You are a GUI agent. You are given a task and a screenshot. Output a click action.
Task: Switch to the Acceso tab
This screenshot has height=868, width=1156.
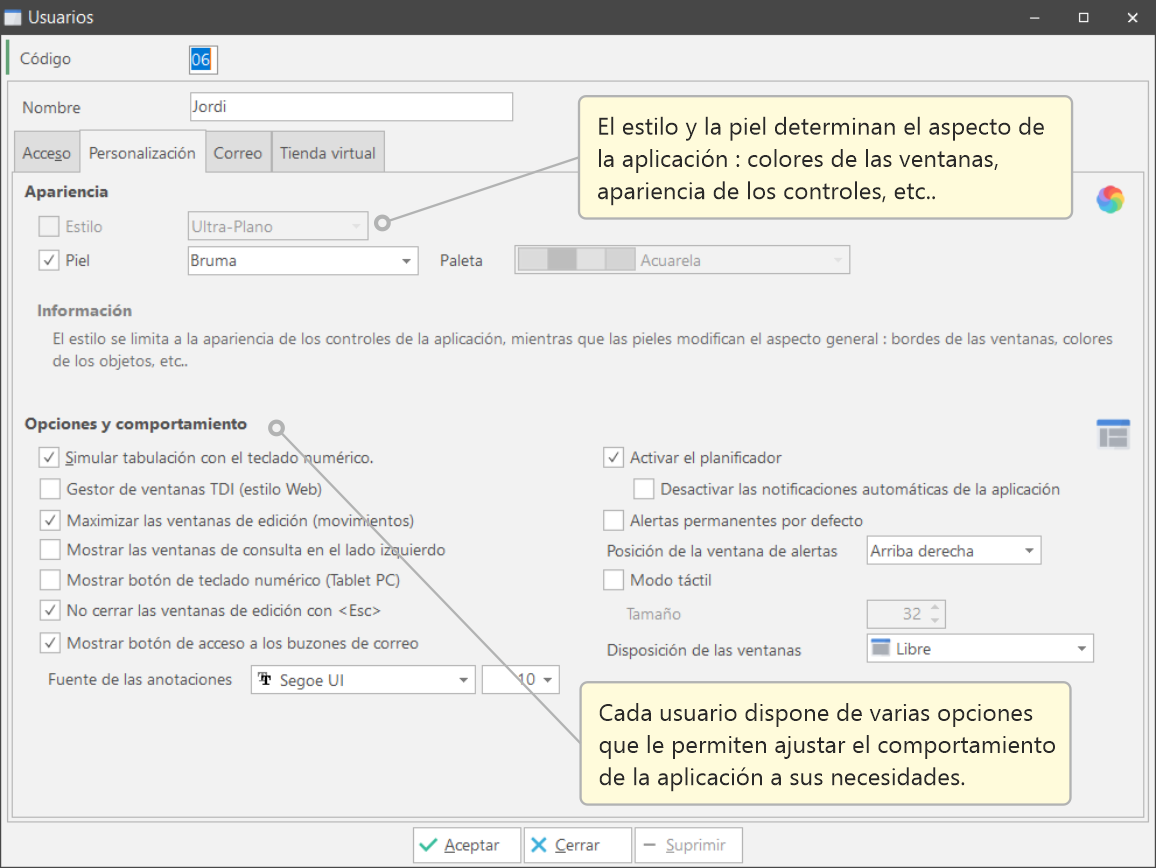(x=47, y=153)
